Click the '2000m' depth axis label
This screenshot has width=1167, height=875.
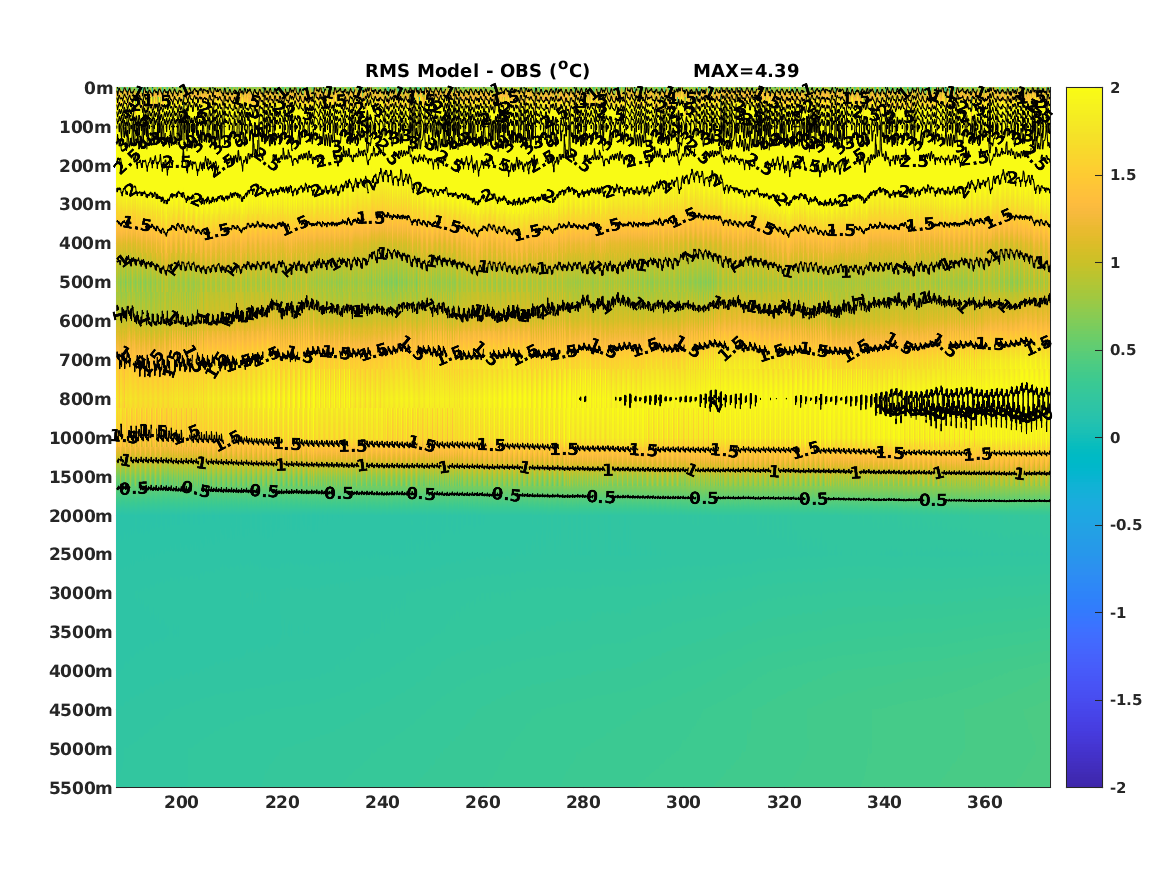click(81, 516)
